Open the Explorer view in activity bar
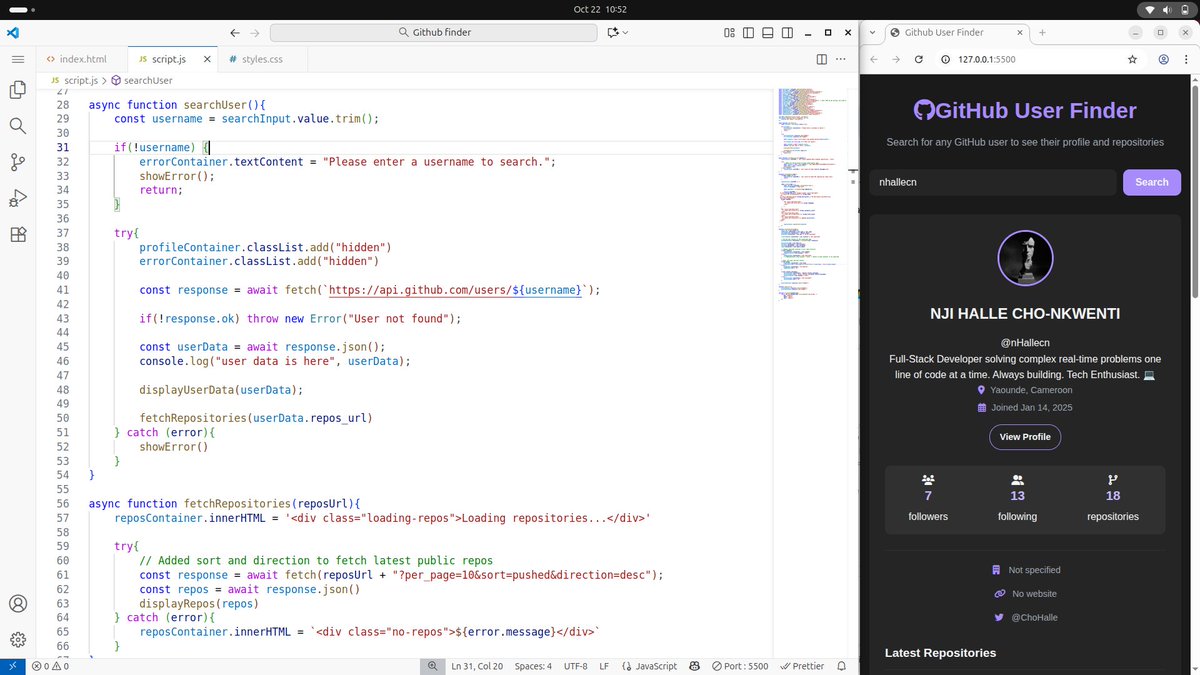This screenshot has width=1200, height=675. [17, 90]
